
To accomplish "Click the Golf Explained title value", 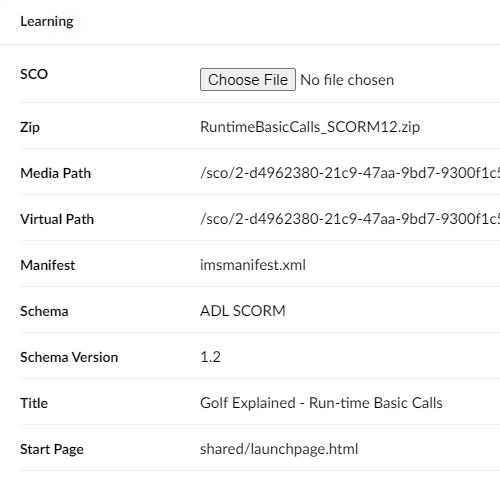I will [321, 403].
